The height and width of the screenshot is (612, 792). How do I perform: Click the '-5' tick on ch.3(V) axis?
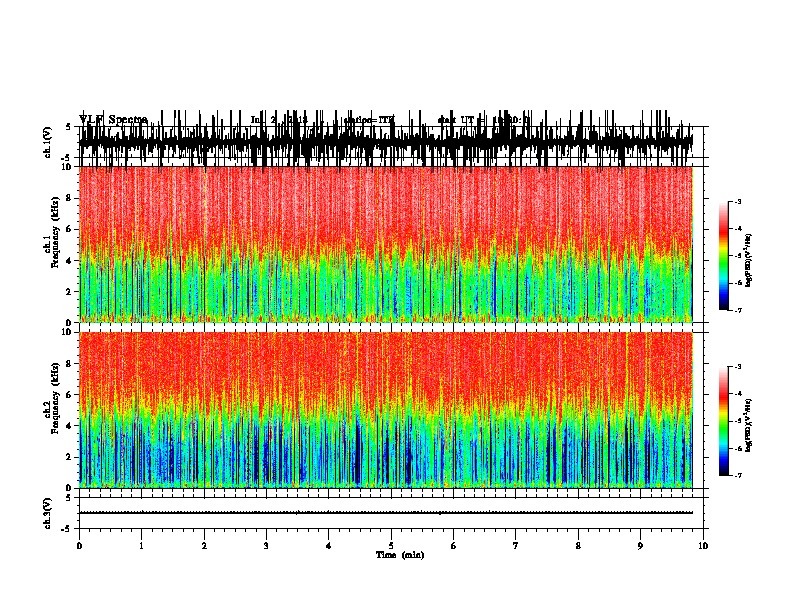point(66,529)
